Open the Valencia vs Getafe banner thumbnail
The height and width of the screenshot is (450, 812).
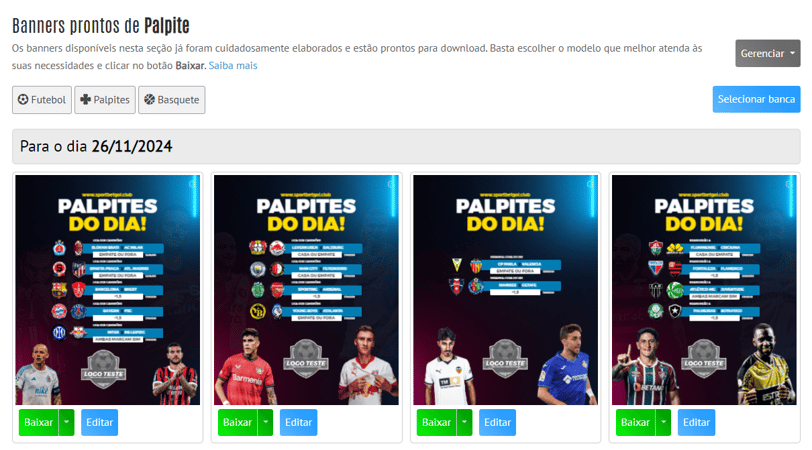[505, 290]
